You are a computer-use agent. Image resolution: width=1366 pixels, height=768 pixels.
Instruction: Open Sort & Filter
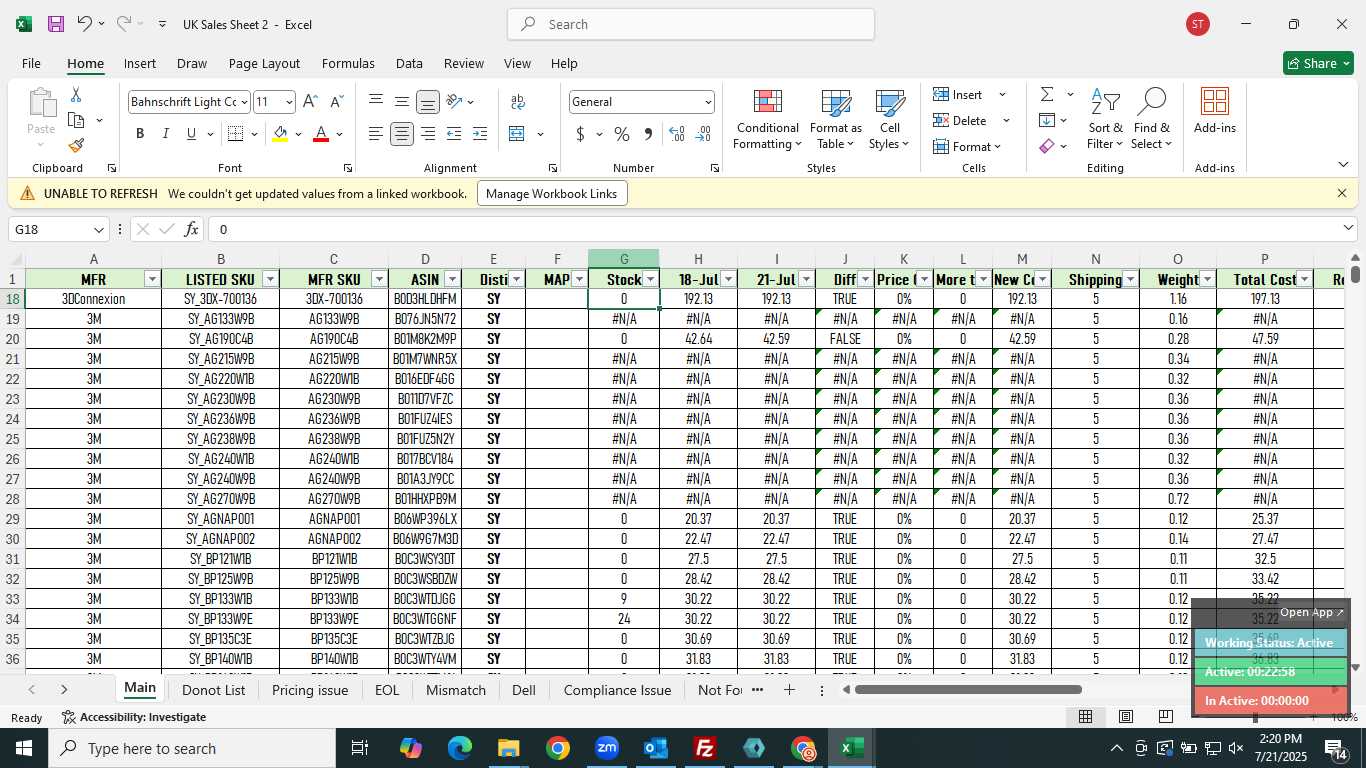tap(1105, 120)
